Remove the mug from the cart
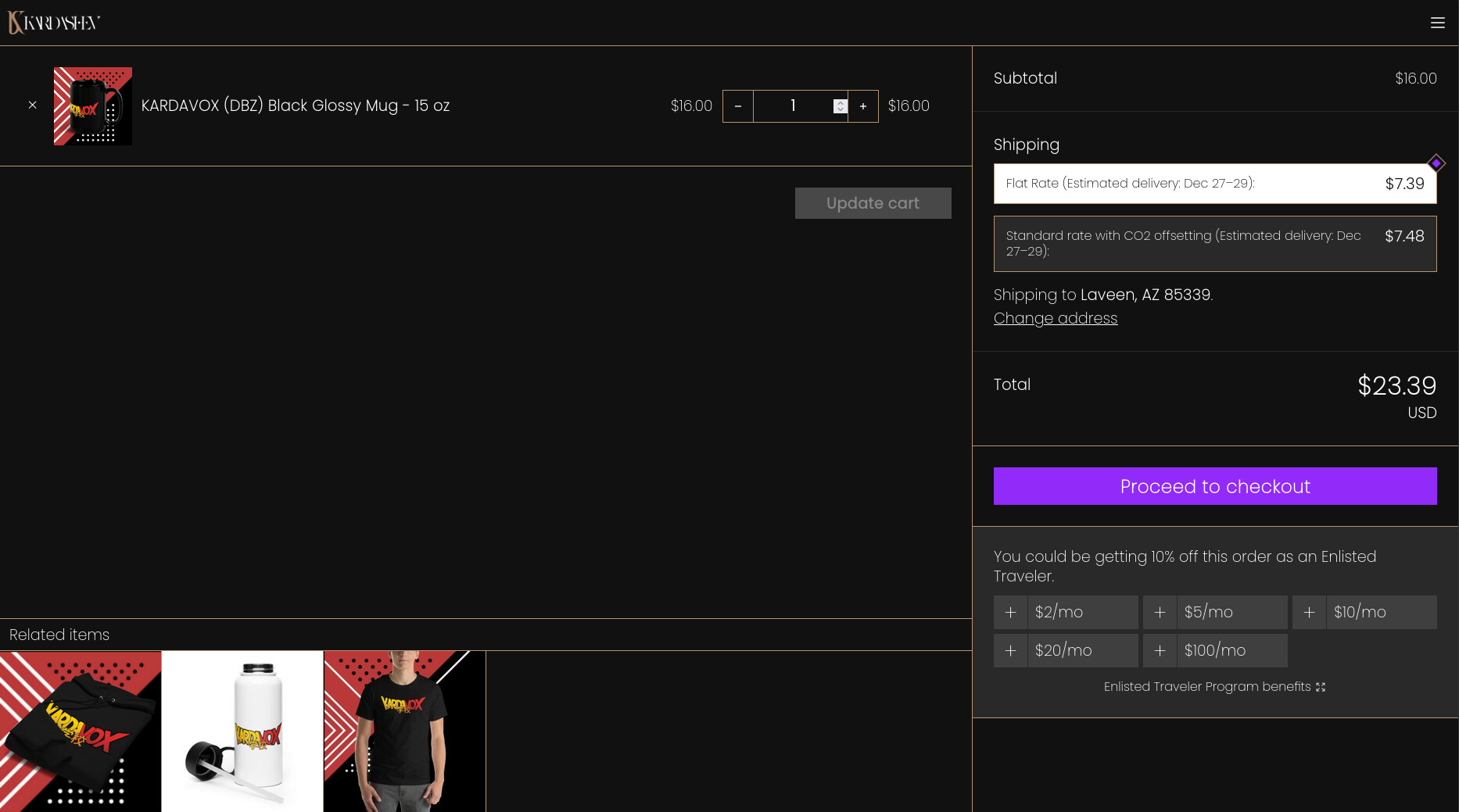1459x812 pixels. (33, 105)
